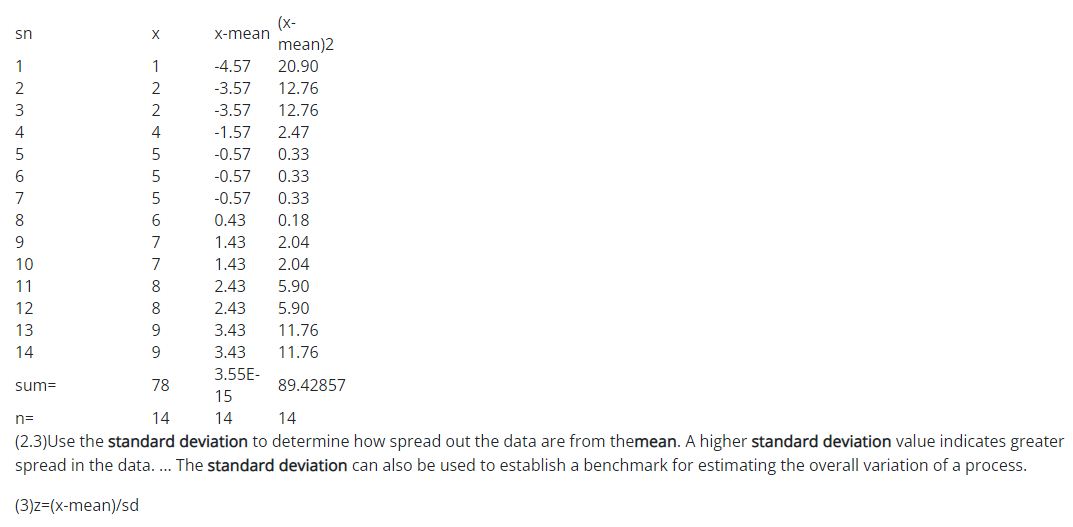1073x527 pixels.
Task: Click the "sum=" row label
Action: tap(36, 385)
